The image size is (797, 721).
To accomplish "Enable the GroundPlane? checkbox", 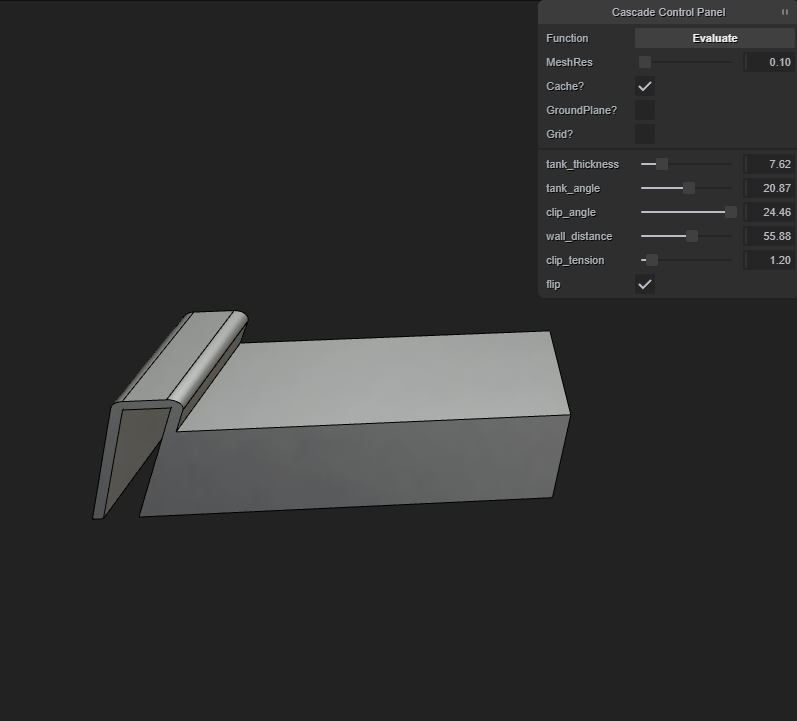I will coord(645,110).
